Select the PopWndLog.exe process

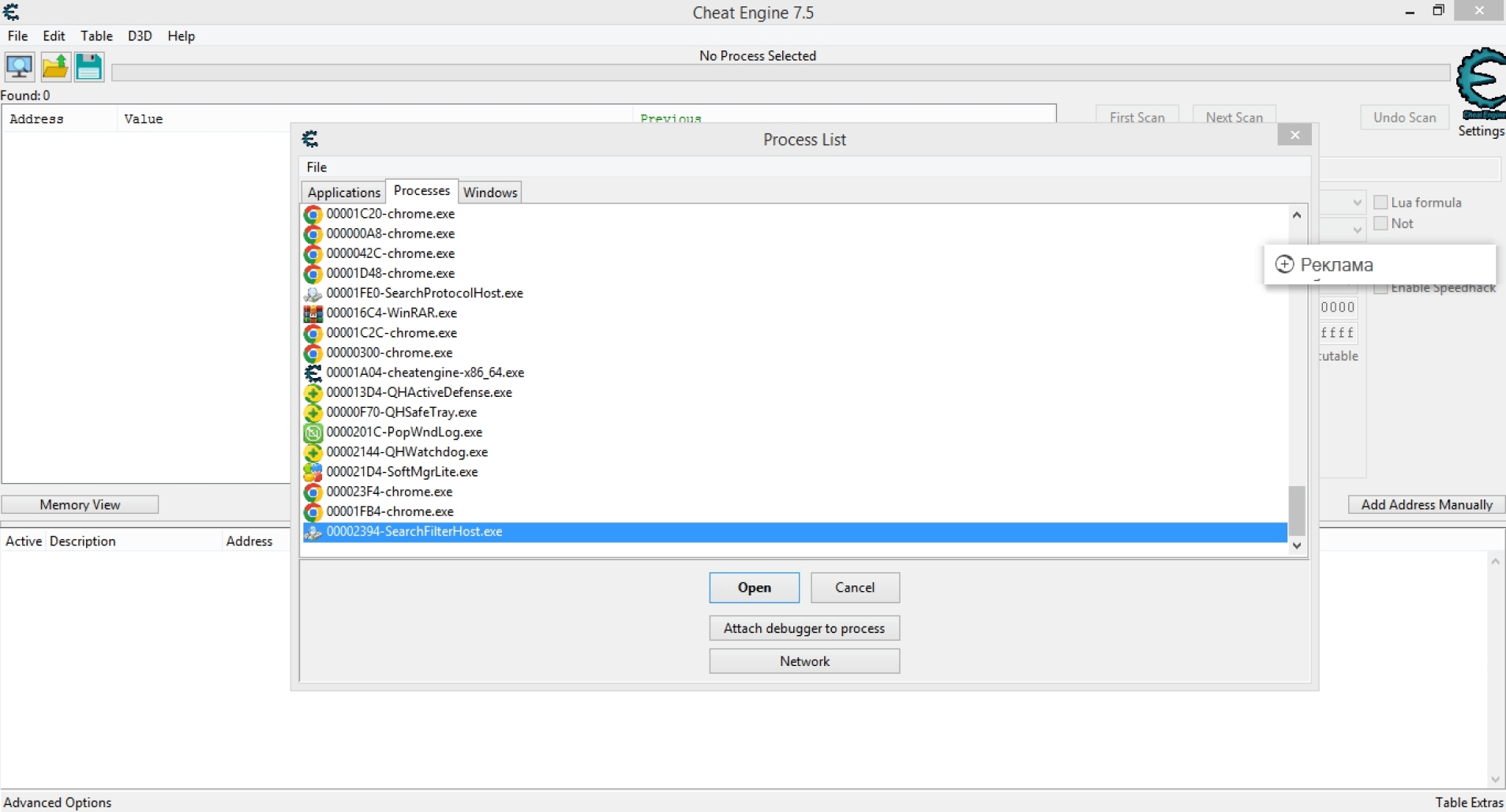[404, 432]
